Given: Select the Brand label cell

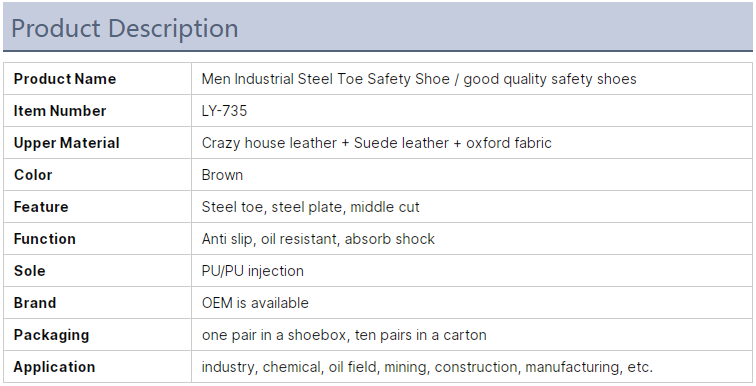Looking at the screenshot, I should click(97, 303).
